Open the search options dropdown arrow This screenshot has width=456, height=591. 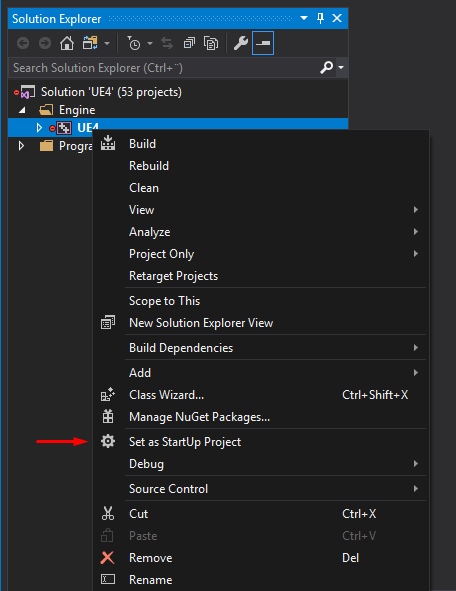[341, 67]
